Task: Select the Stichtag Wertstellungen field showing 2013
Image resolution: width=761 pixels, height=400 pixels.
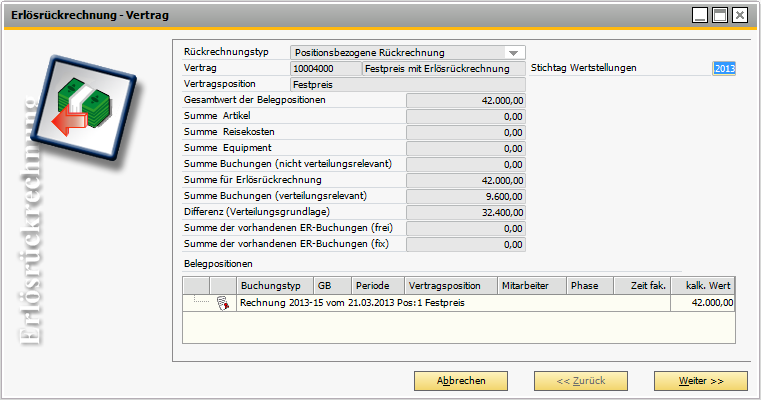Action: click(724, 68)
